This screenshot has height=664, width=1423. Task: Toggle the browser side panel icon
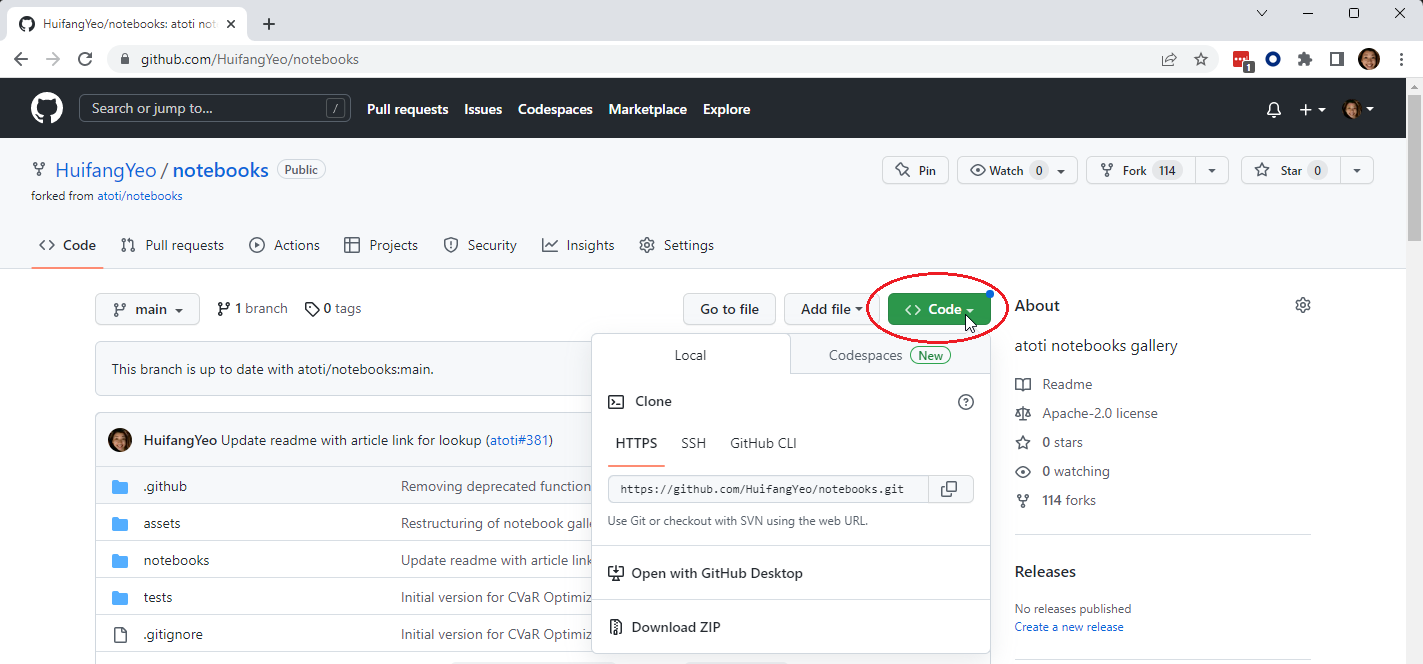point(1337,59)
